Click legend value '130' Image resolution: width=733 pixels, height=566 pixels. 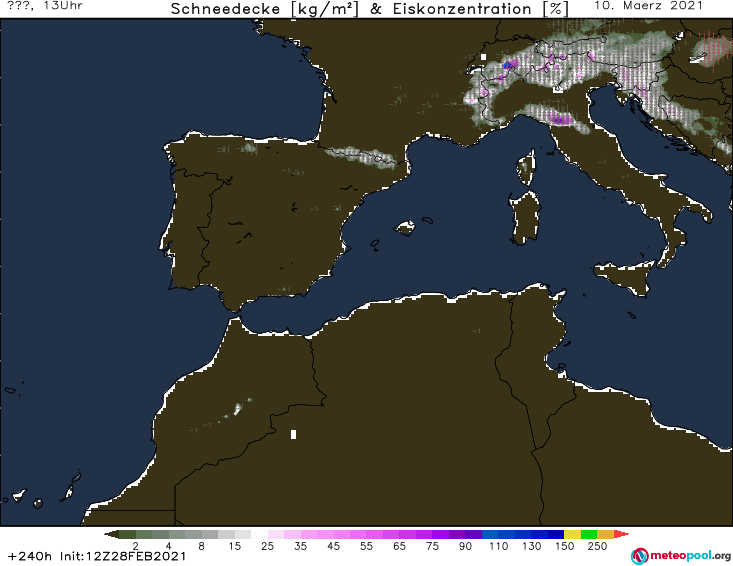point(532,545)
